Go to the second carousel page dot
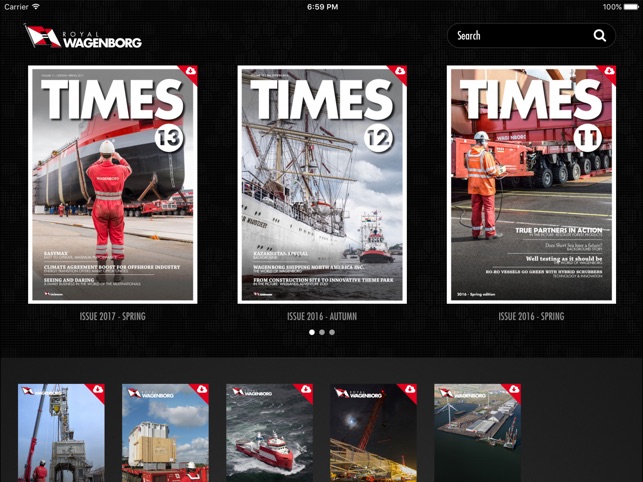Viewport: 643px width, 482px height. pos(322,332)
